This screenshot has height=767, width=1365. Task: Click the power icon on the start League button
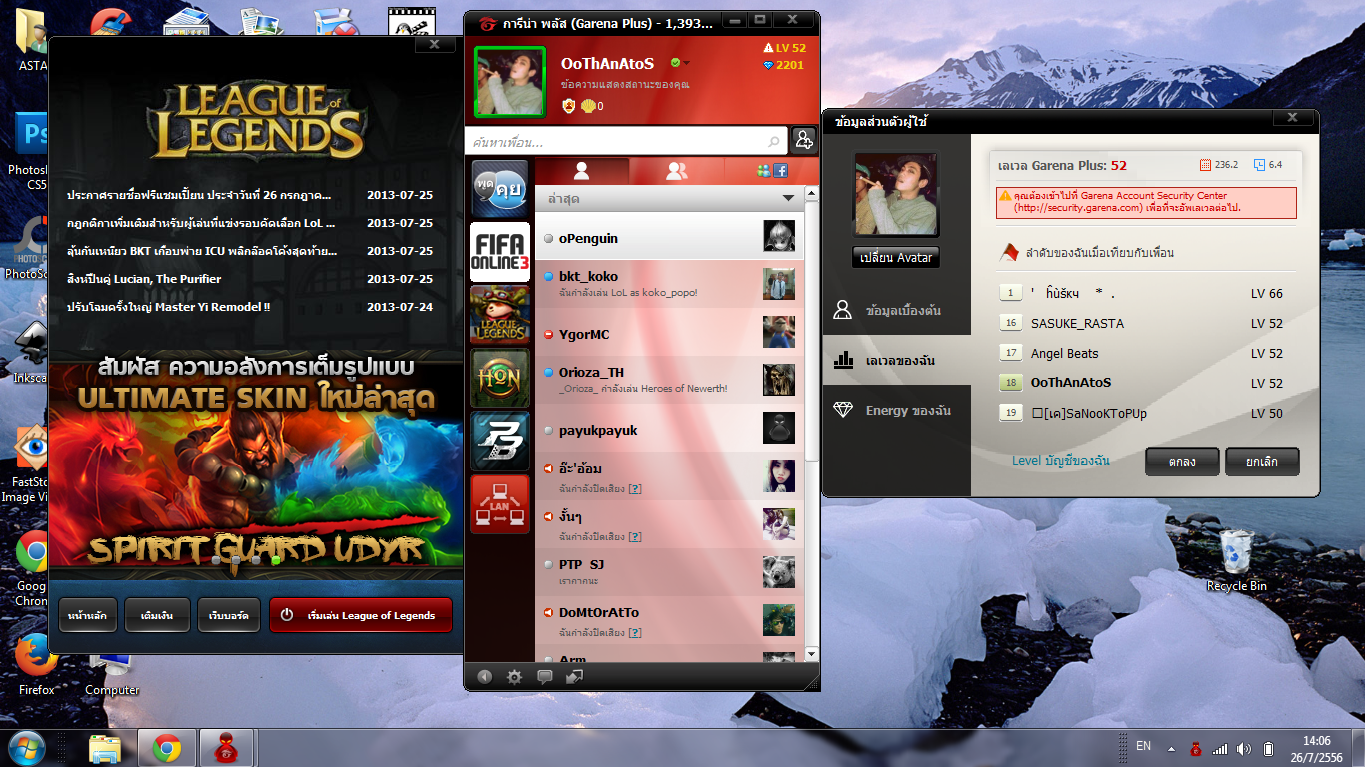click(x=287, y=615)
